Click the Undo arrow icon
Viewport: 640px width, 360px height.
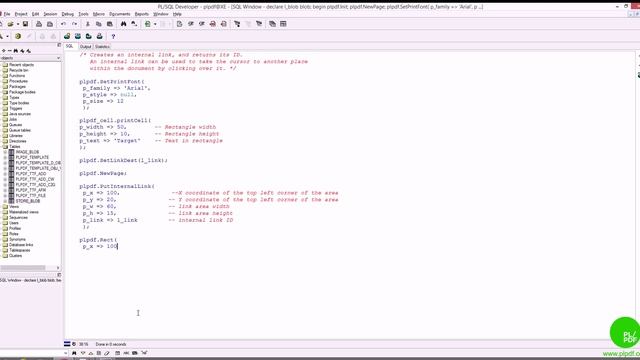[x=63, y=24]
